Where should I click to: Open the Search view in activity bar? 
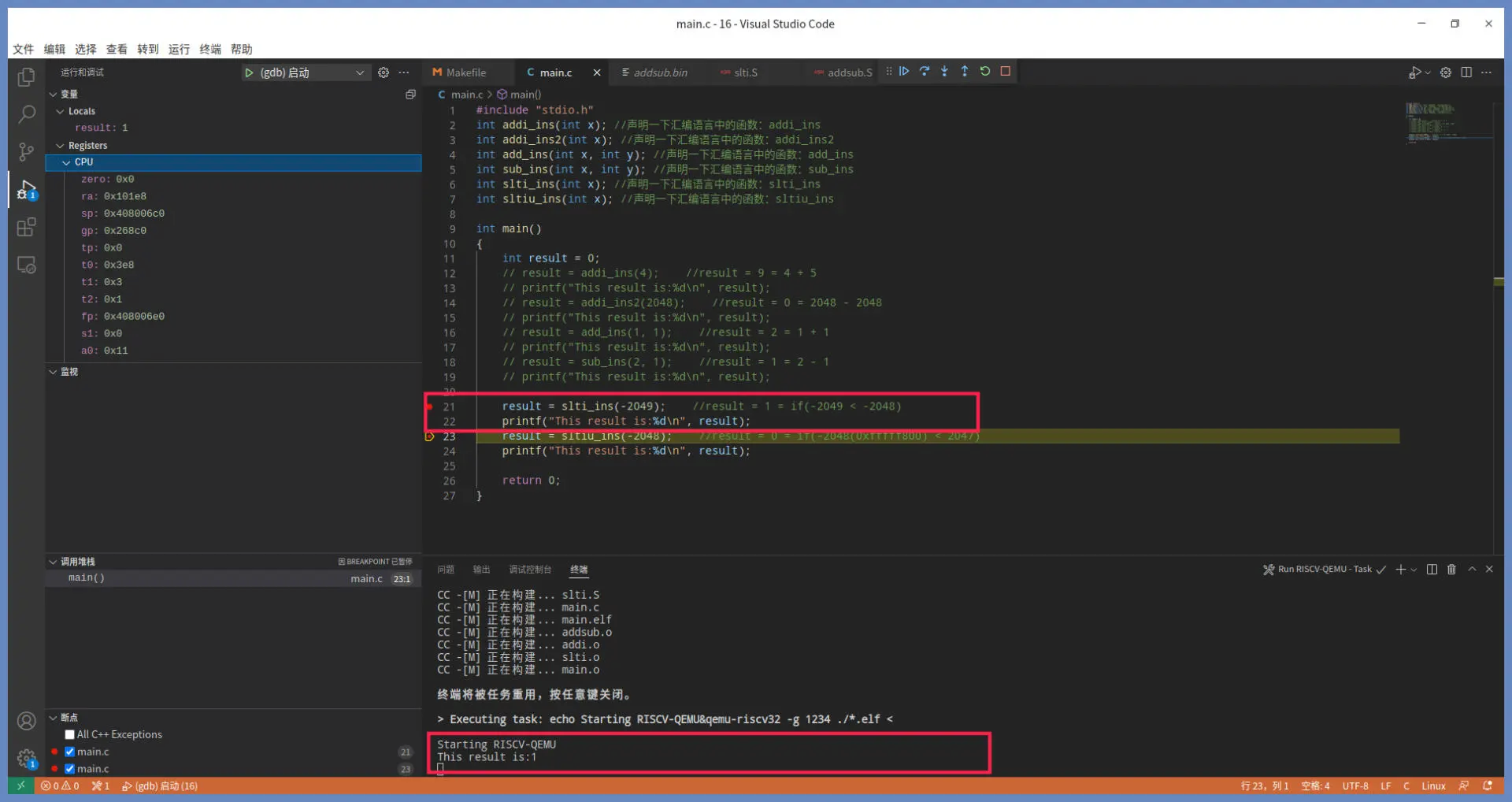[27, 115]
